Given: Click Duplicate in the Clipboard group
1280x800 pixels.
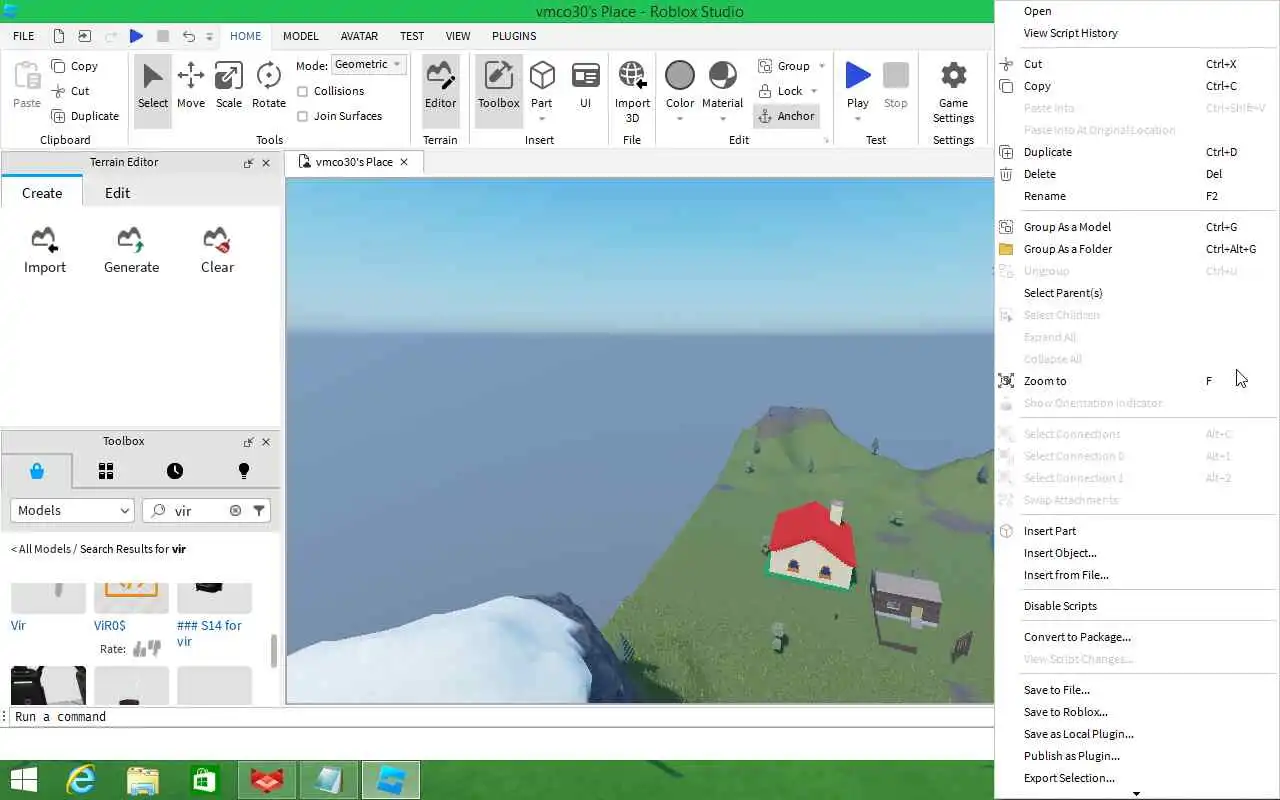Looking at the screenshot, I should tap(85, 116).
